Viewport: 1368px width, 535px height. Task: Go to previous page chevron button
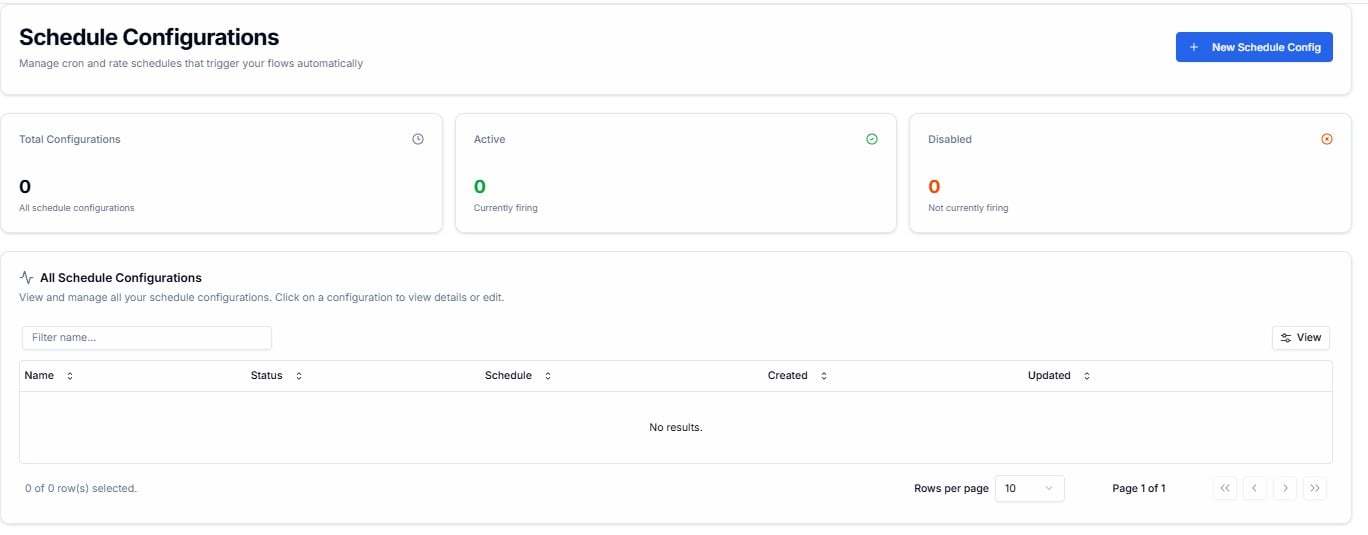[x=1254, y=488]
